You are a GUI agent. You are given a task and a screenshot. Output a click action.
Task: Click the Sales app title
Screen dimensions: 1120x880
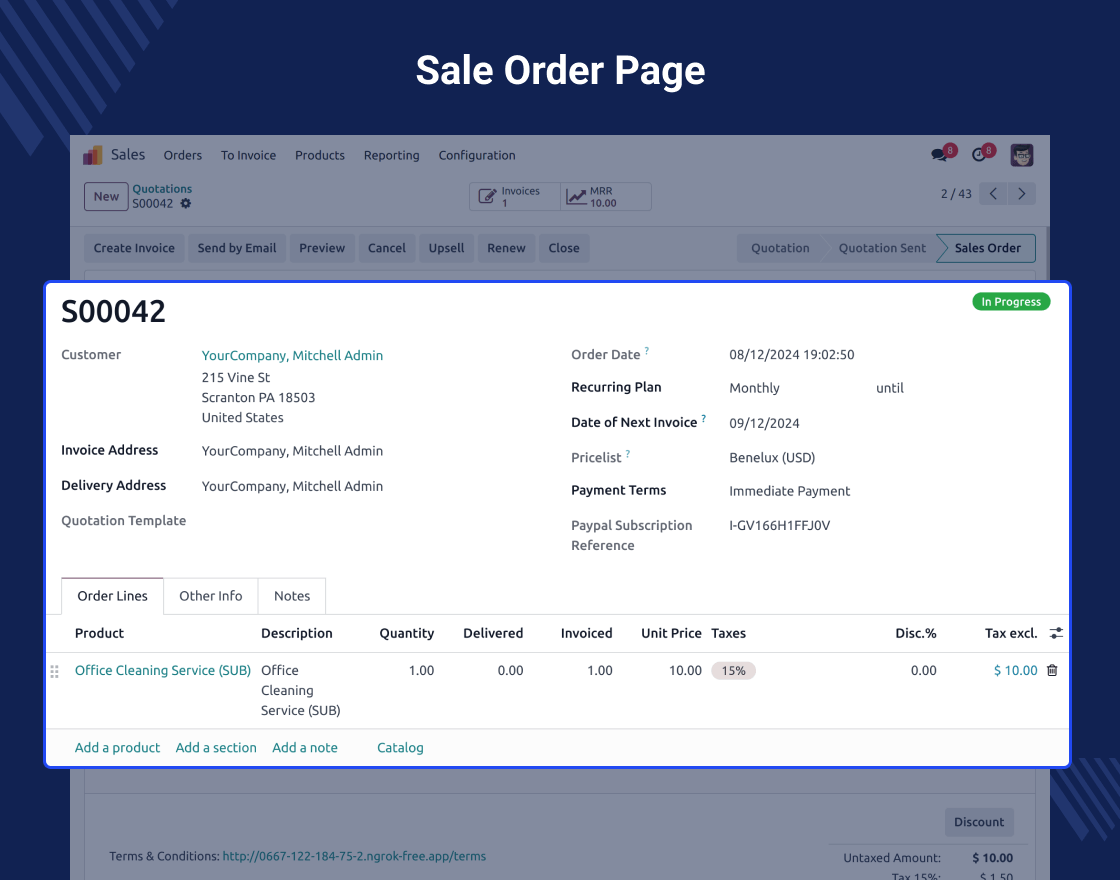click(x=128, y=154)
